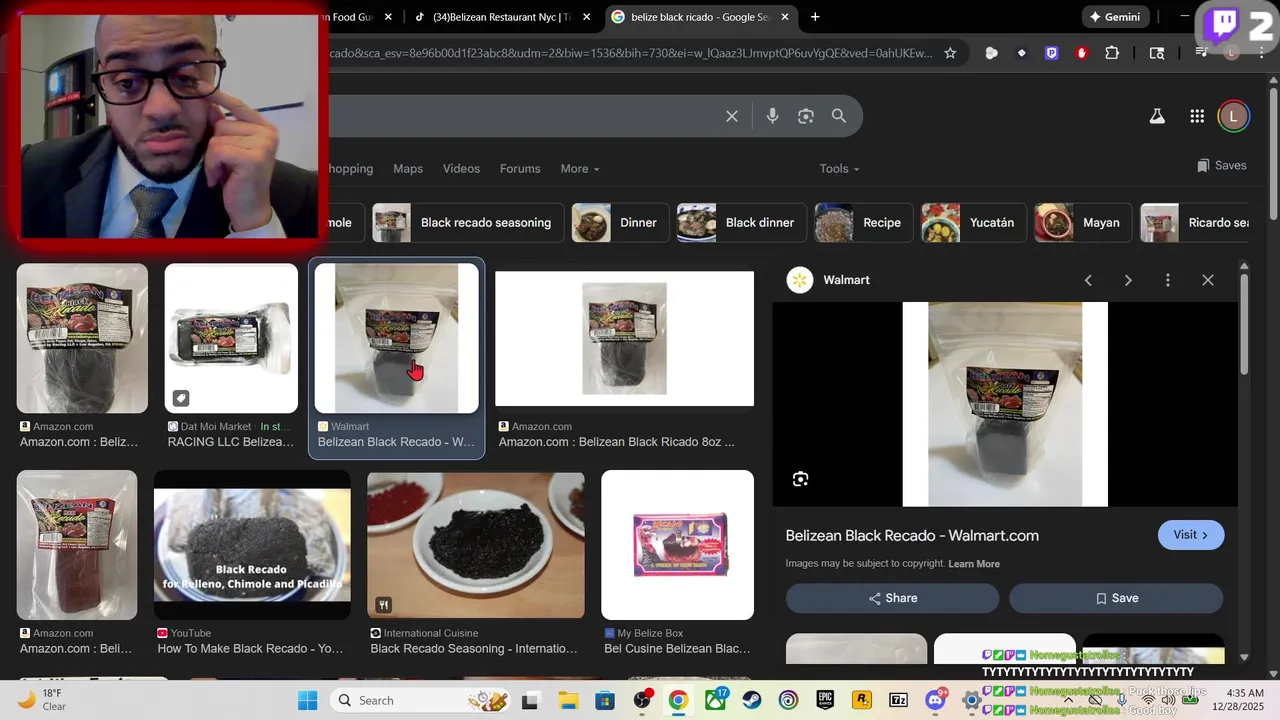Launch Epic Games from the taskbar
Image resolution: width=1280 pixels, height=720 pixels.
825,700
